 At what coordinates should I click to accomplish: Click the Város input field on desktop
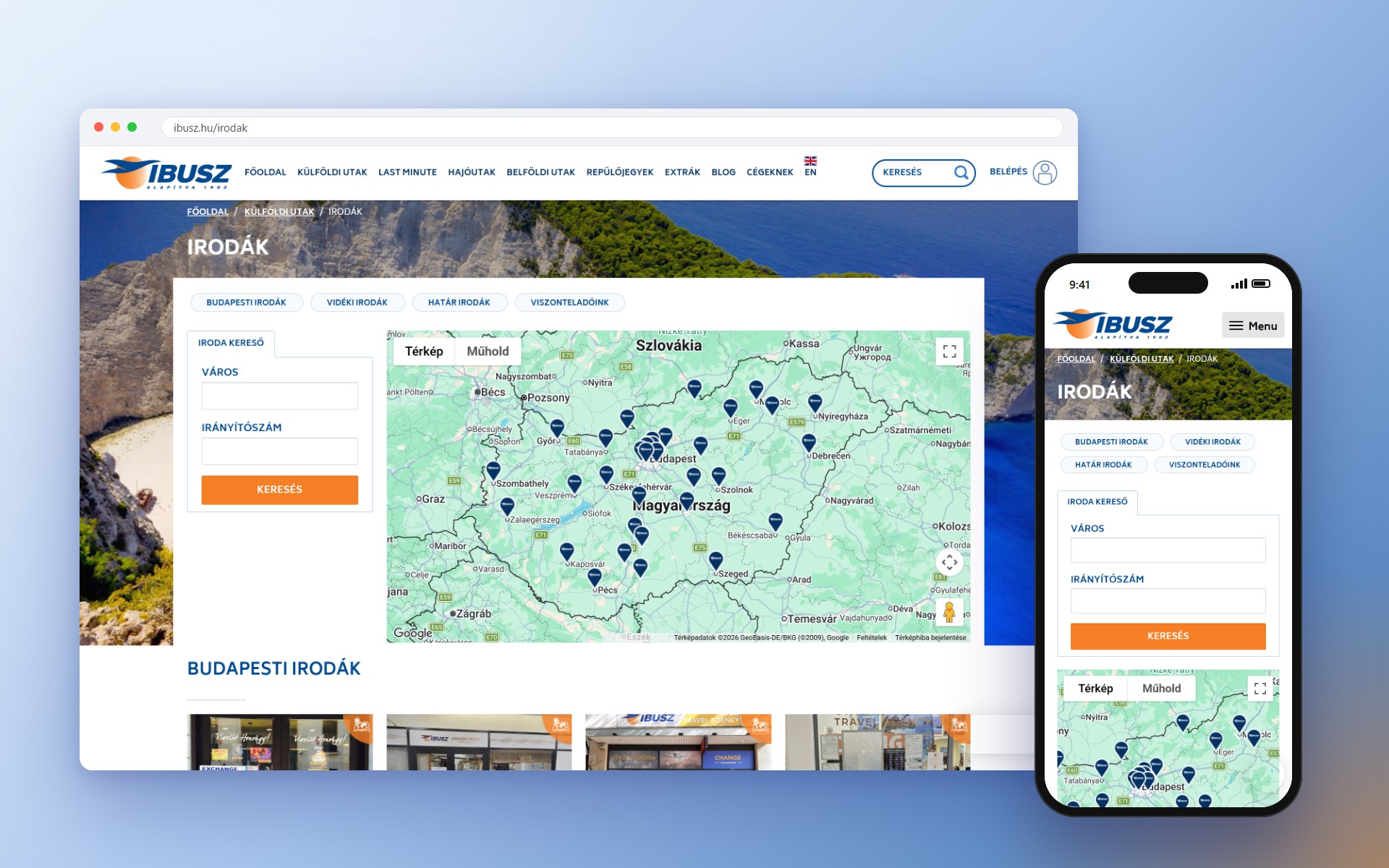(279, 396)
